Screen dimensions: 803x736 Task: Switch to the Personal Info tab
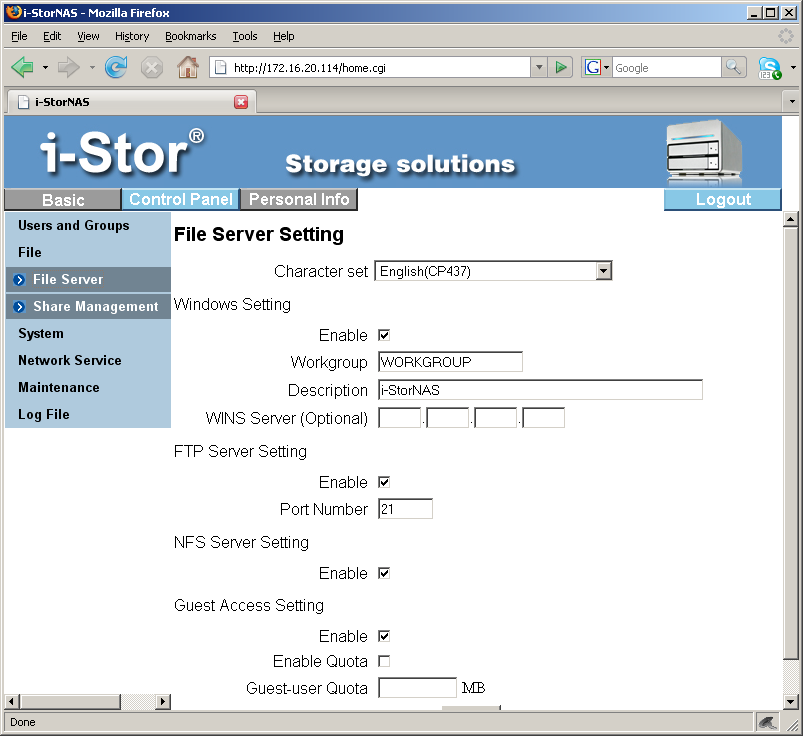pyautogui.click(x=299, y=199)
